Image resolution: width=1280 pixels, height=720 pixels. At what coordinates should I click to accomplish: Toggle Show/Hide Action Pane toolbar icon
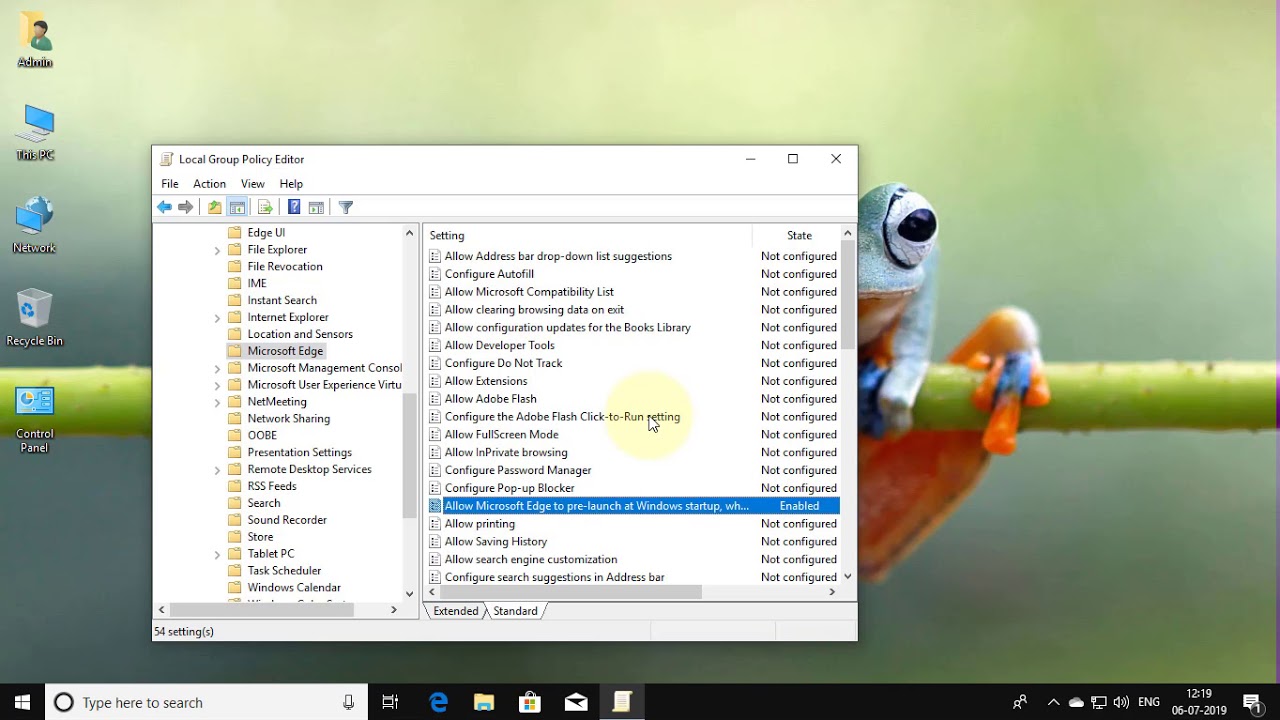click(x=316, y=207)
